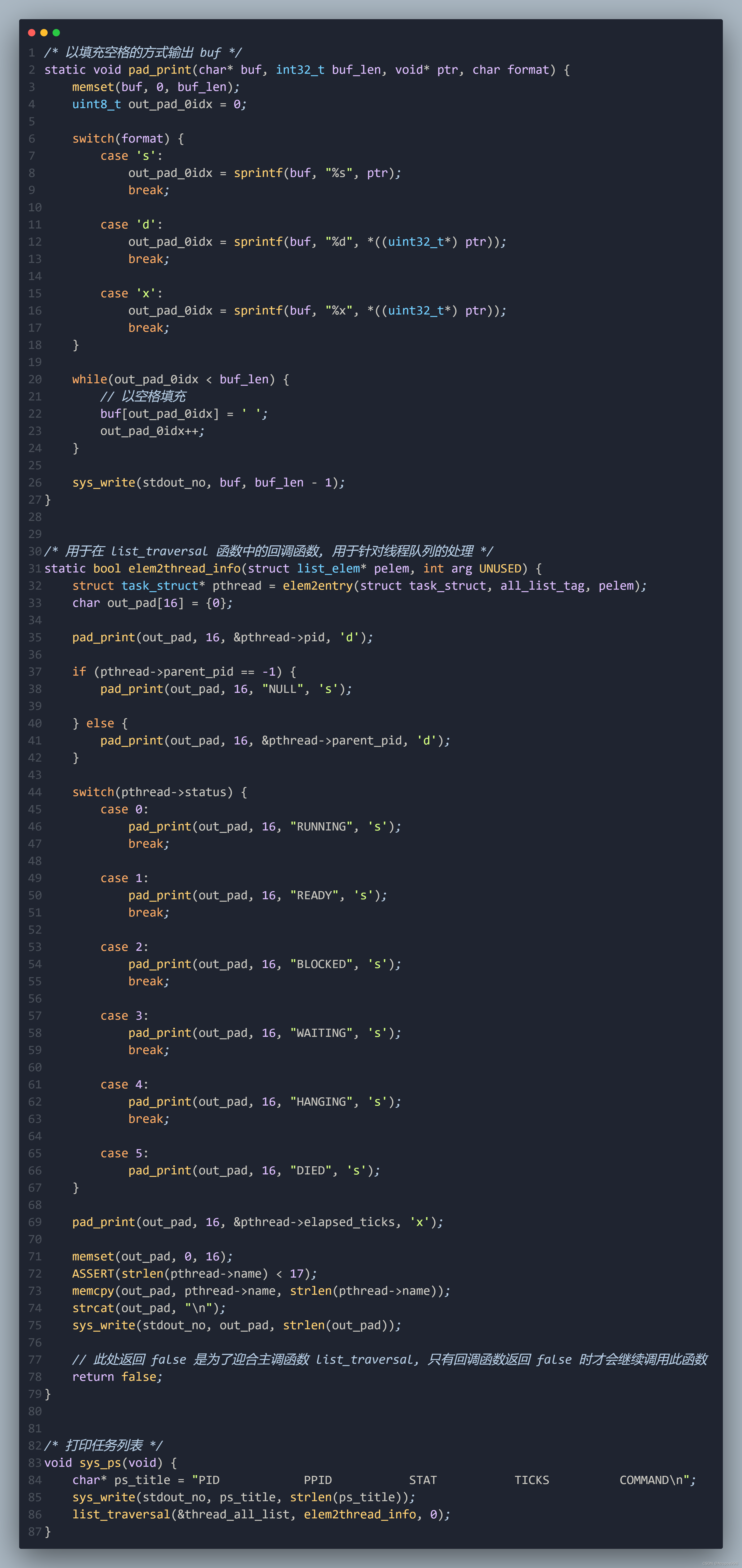This screenshot has height=1568, width=742.
Task: Click "return false;" on line 78
Action: 117,1377
